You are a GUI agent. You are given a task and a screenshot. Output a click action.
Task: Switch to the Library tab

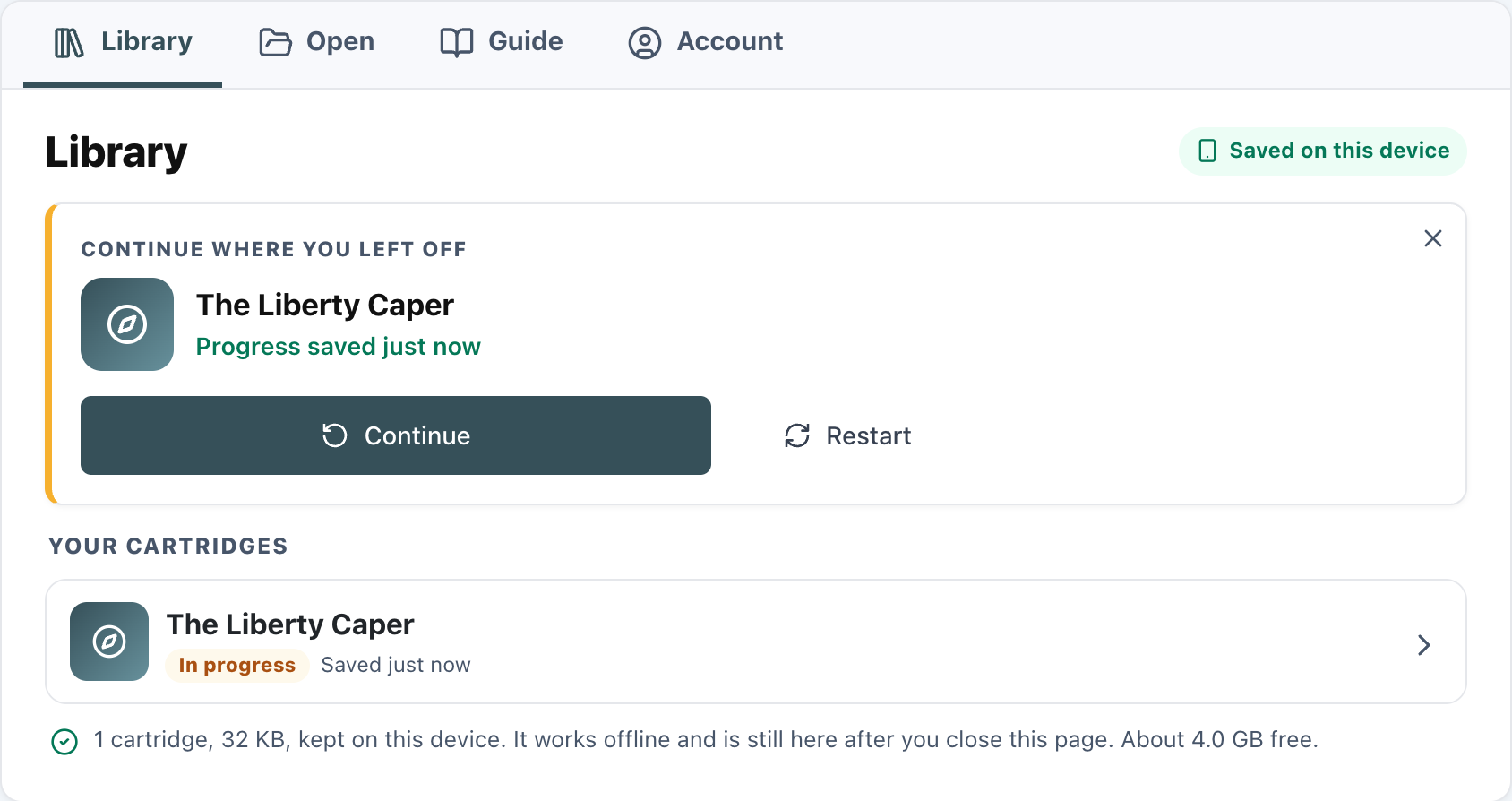point(123,42)
